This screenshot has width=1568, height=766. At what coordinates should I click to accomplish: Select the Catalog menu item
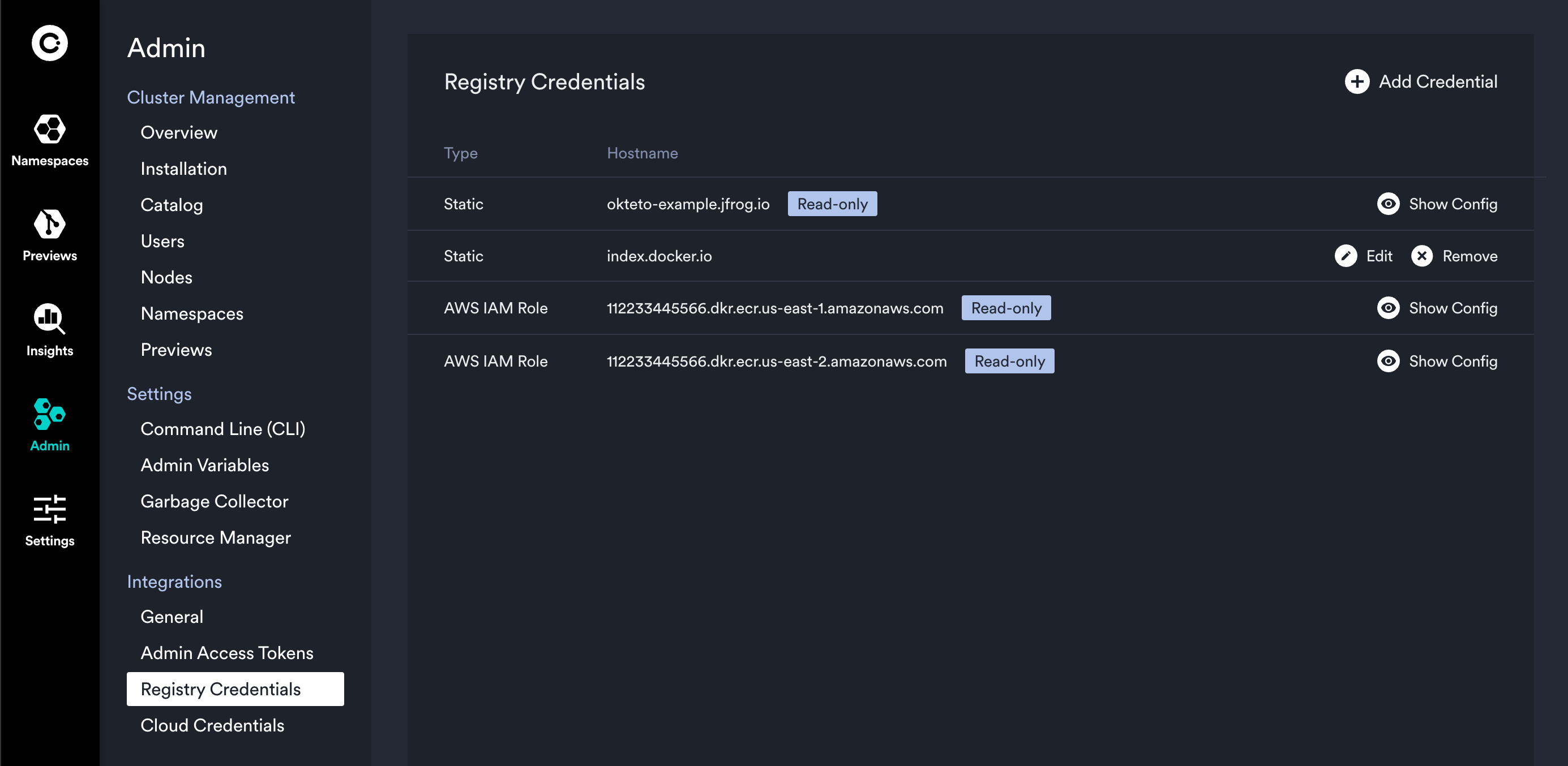click(172, 204)
